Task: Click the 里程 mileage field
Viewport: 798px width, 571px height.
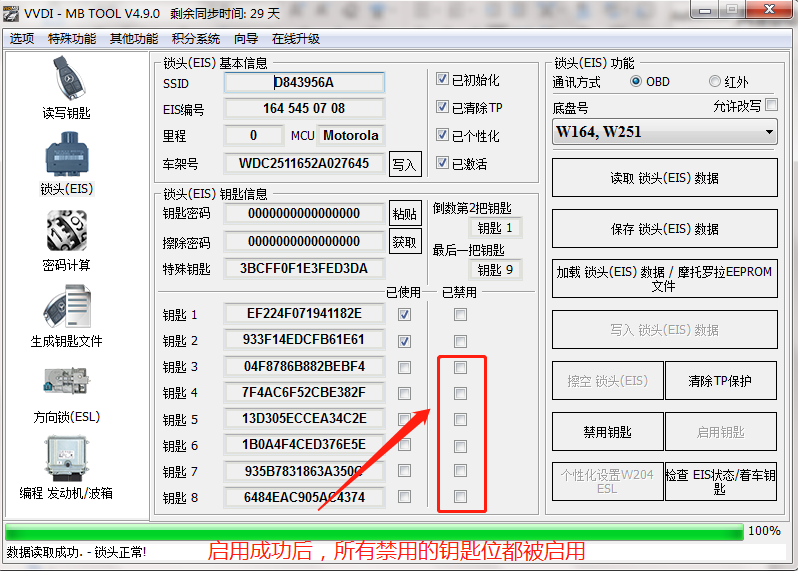Action: (253, 135)
